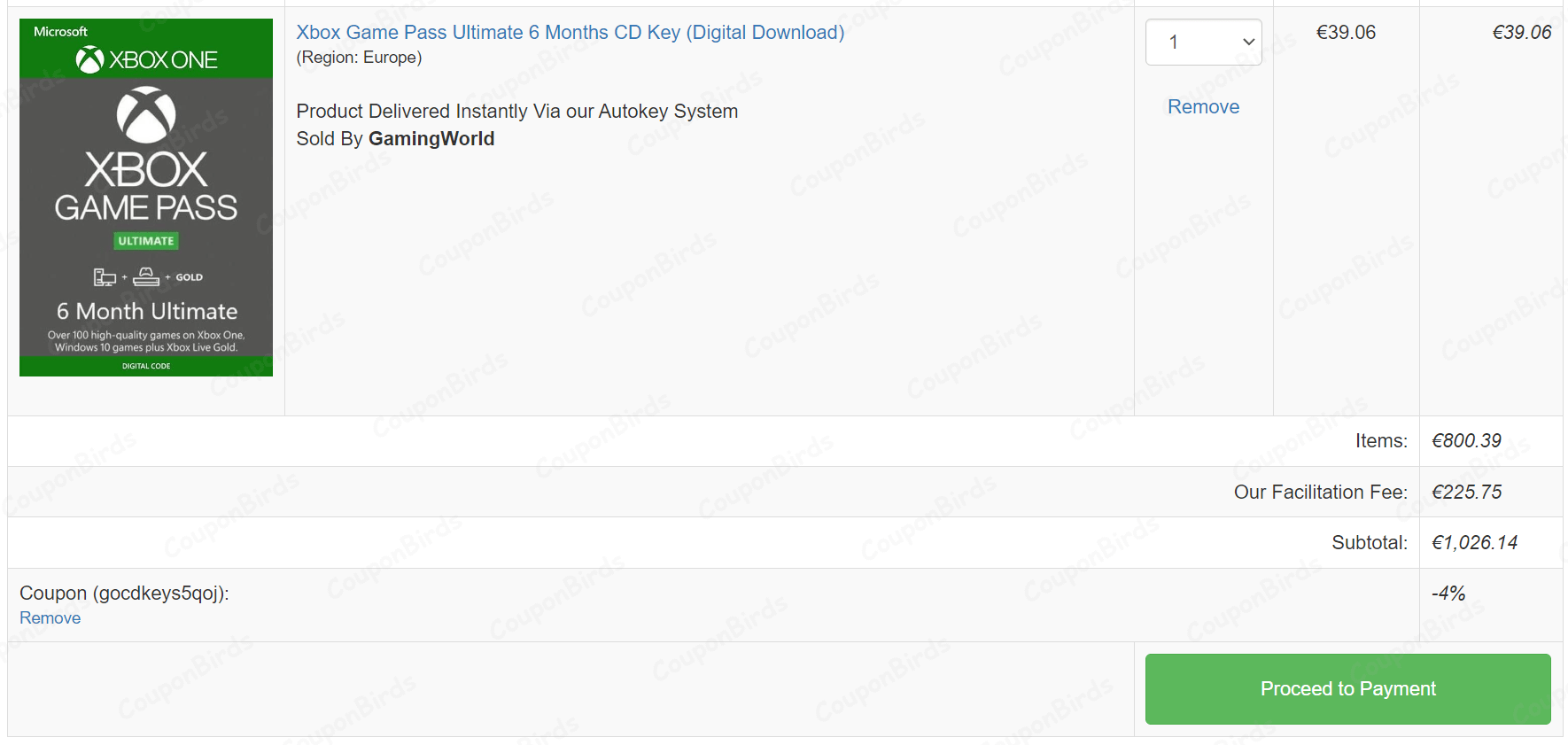Open the Xbox Game Pass Ultimate product link
This screenshot has width=1568, height=745.
tap(570, 33)
